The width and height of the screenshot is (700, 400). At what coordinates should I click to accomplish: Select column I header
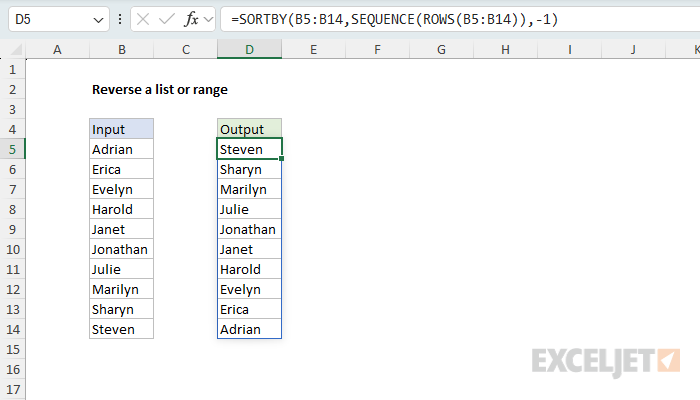(x=570, y=49)
